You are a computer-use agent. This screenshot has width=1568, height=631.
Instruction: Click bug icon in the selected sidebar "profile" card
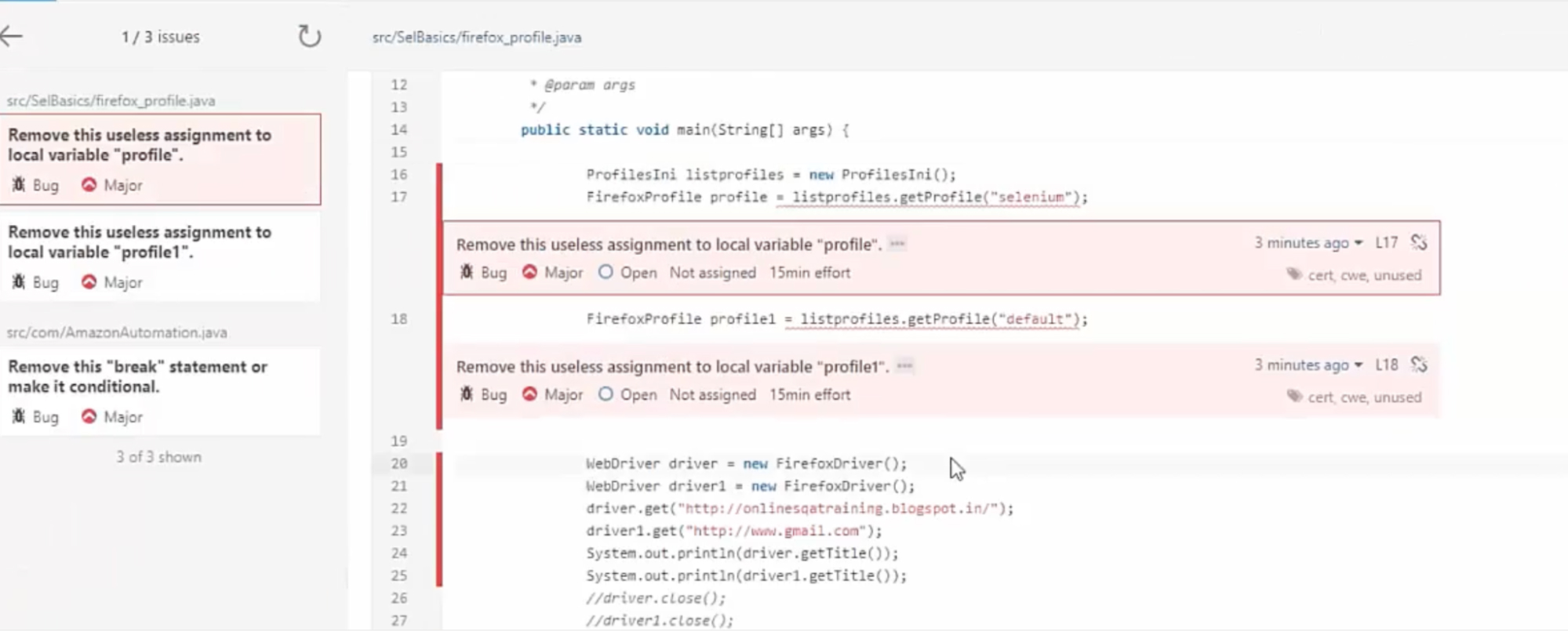19,185
